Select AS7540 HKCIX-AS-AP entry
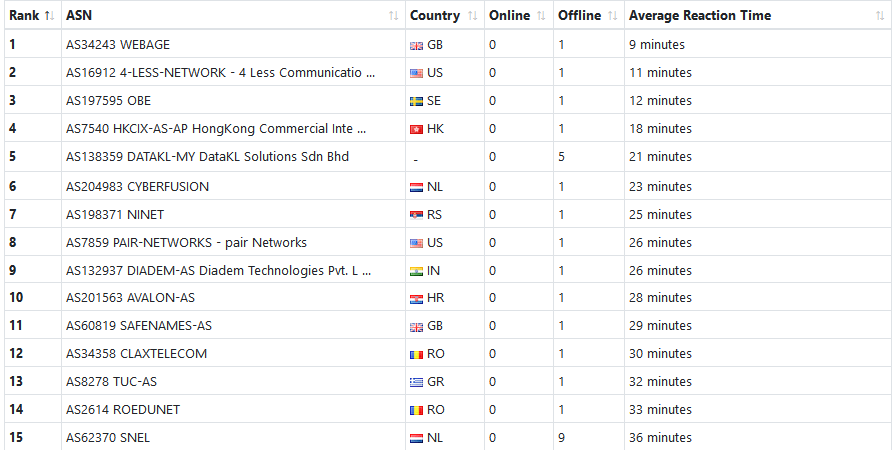Screen dimensions: 894x450 tap(216, 128)
